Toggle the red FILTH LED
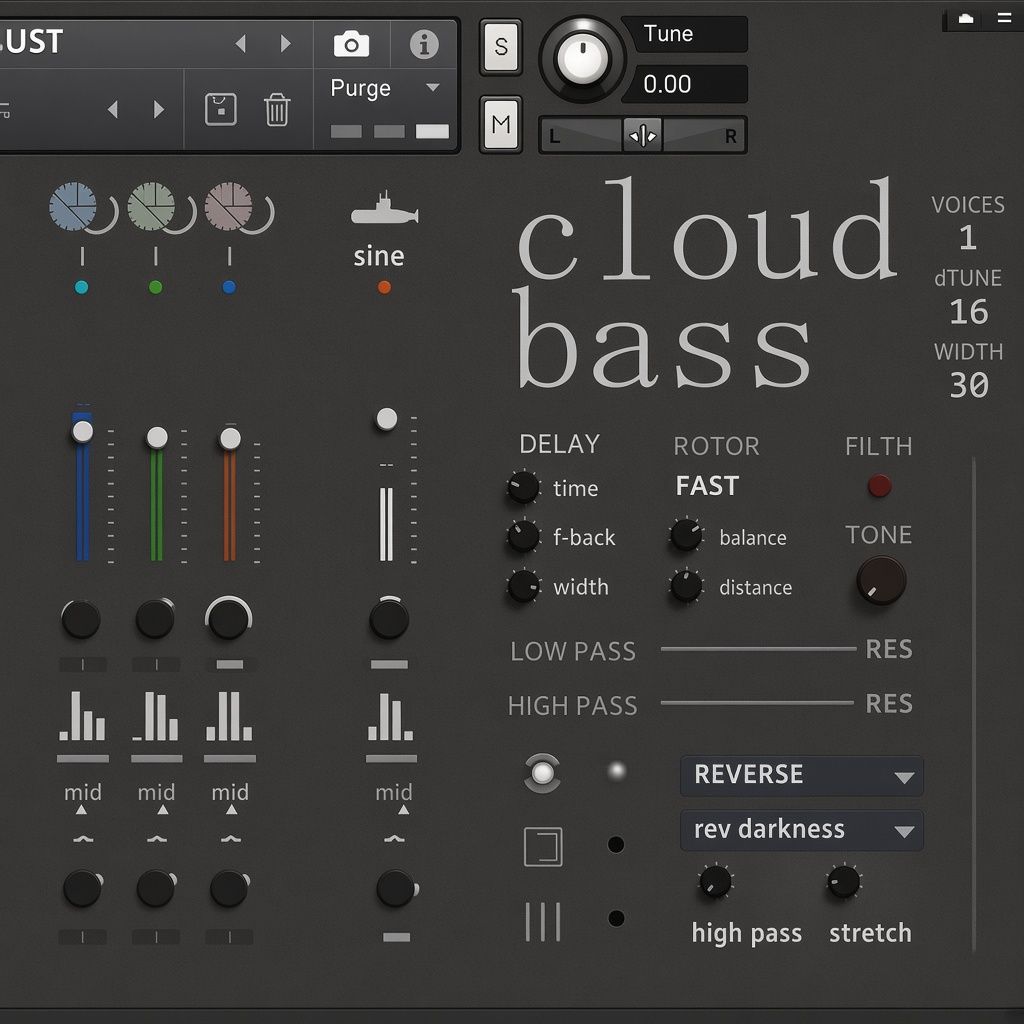The width and height of the screenshot is (1024, 1024). click(879, 486)
